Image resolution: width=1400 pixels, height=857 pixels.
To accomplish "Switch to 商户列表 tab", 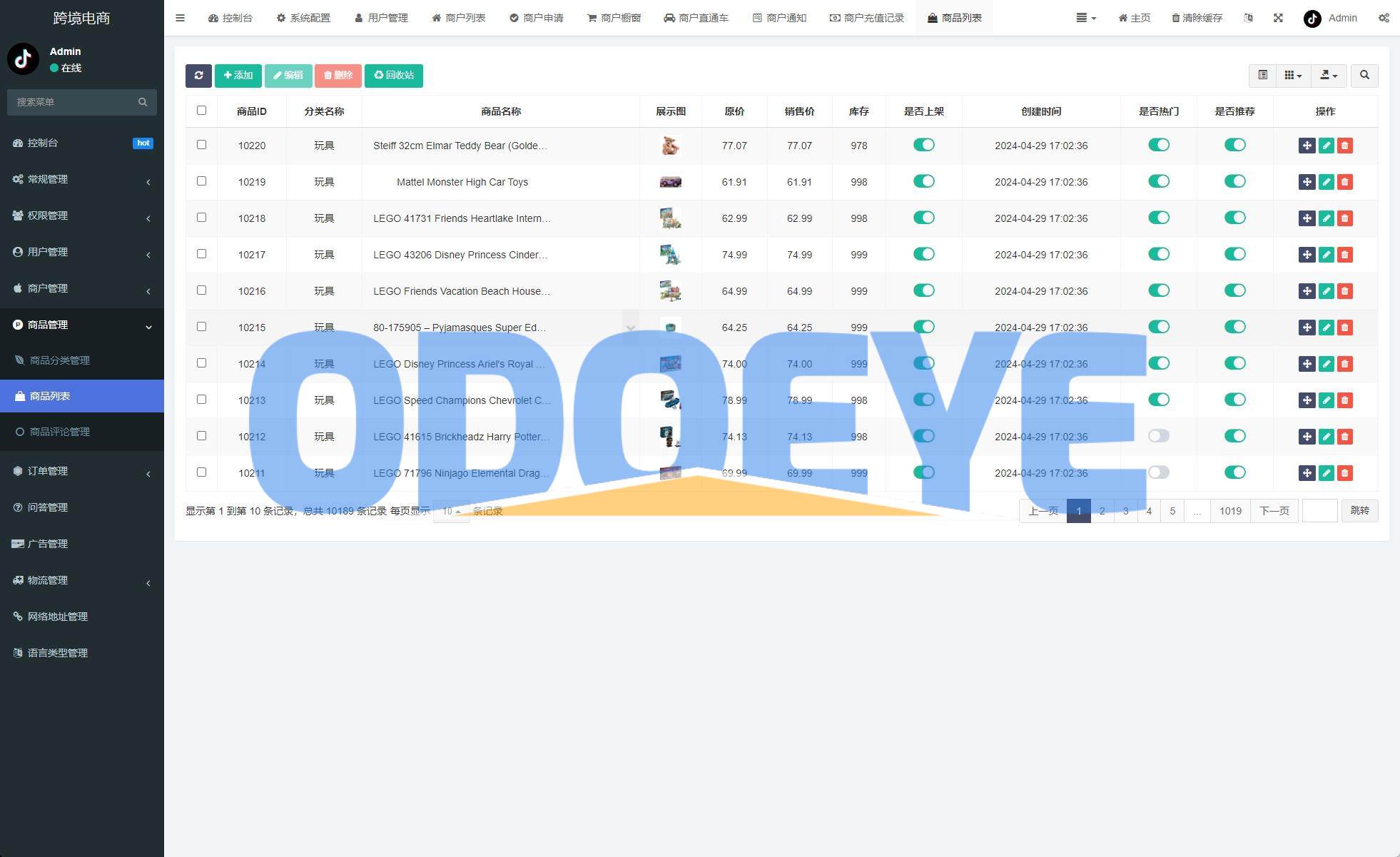I will 459,18.
